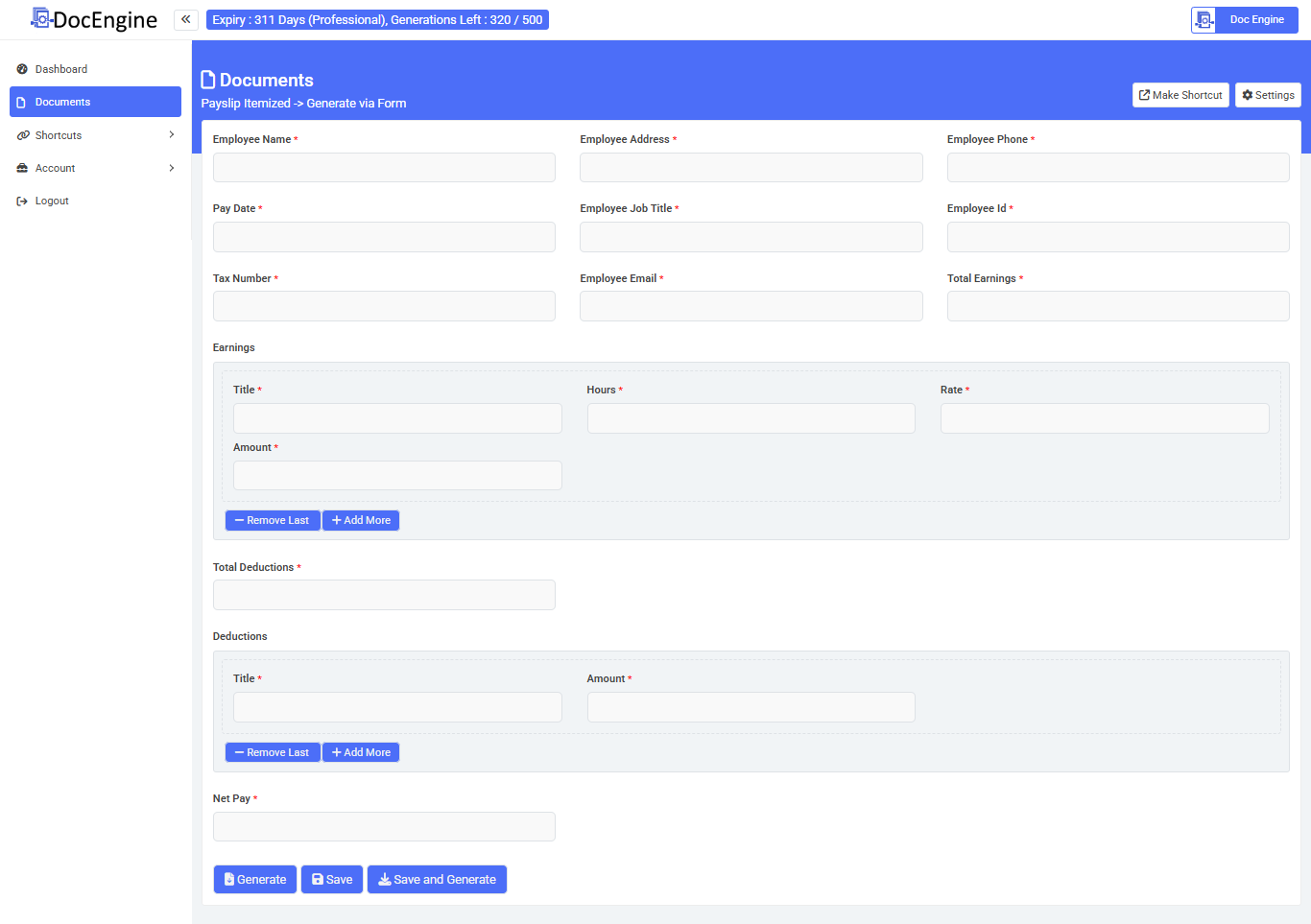
Task: Click the Pay Date input field
Action: coord(384,237)
